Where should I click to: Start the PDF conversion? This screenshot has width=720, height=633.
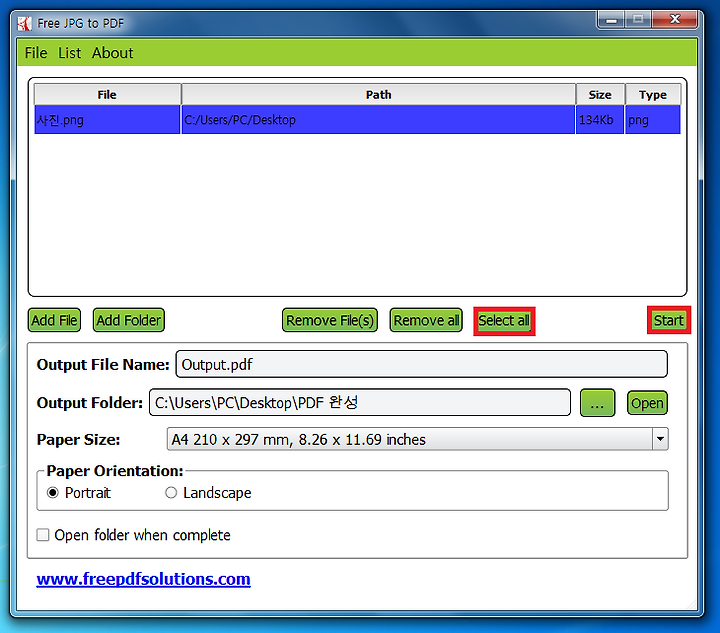coord(669,320)
